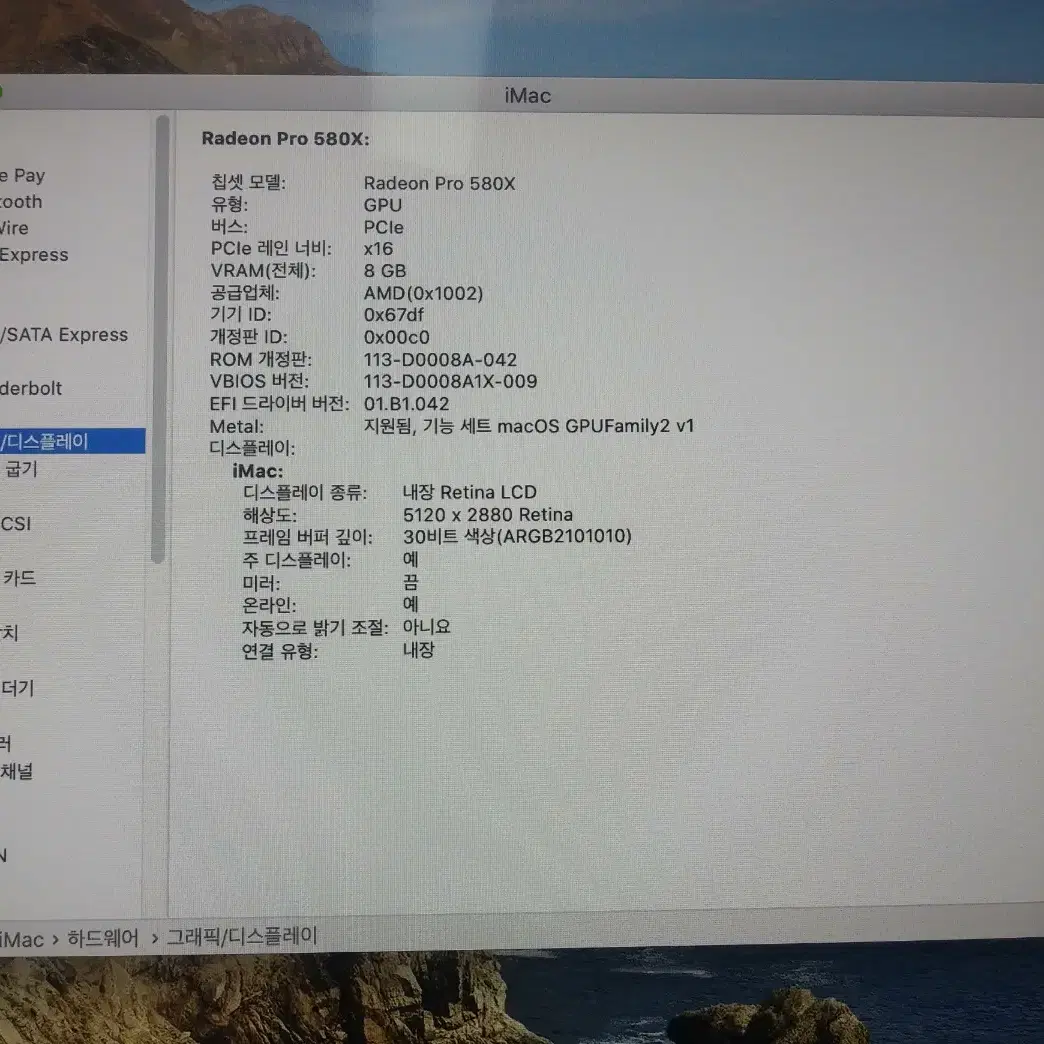1044x1044 pixels.
Task: Click the lane width value 'x16'
Action: (x=378, y=249)
